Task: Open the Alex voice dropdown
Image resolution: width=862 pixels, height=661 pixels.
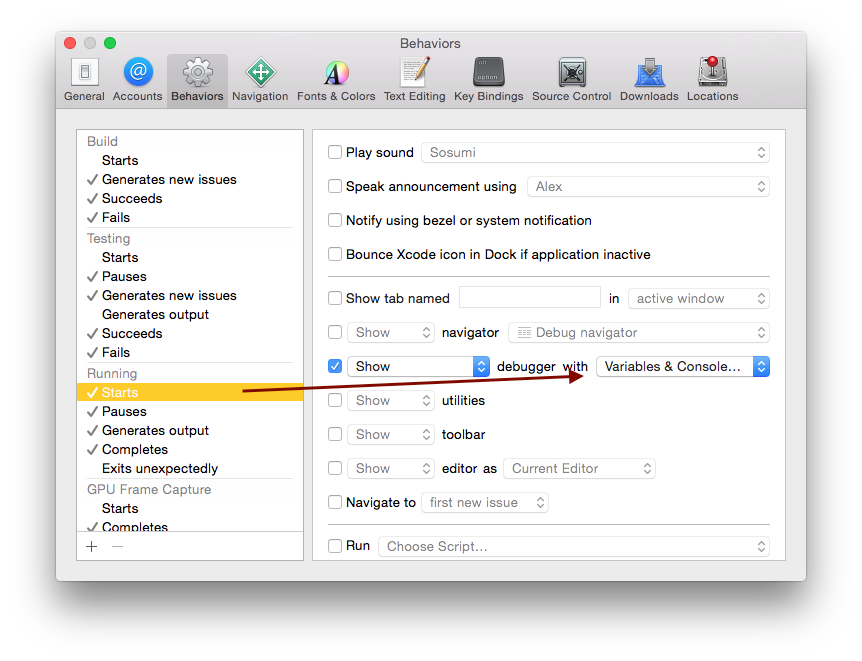Action: coord(648,186)
